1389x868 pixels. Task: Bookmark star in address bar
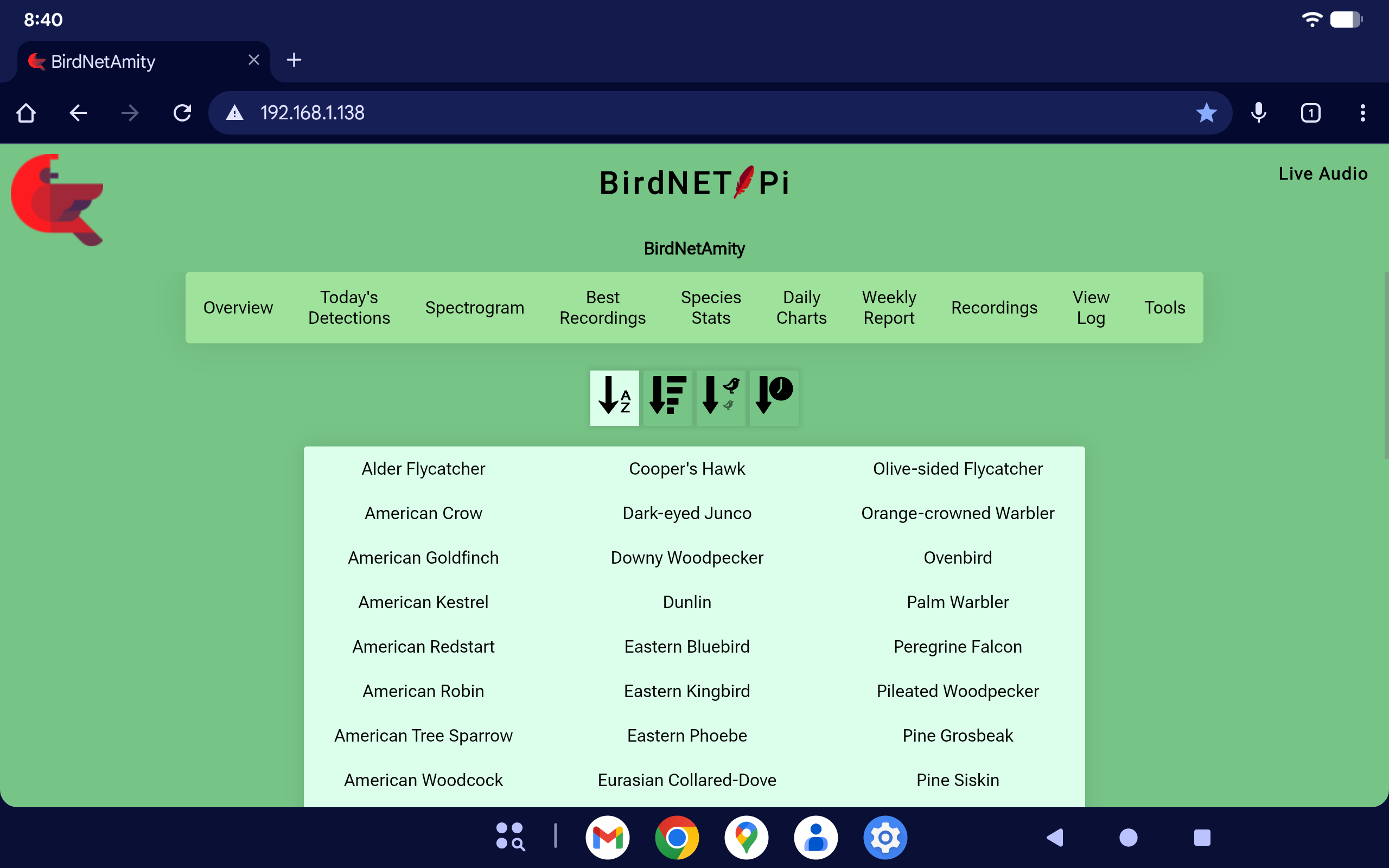(x=1206, y=112)
